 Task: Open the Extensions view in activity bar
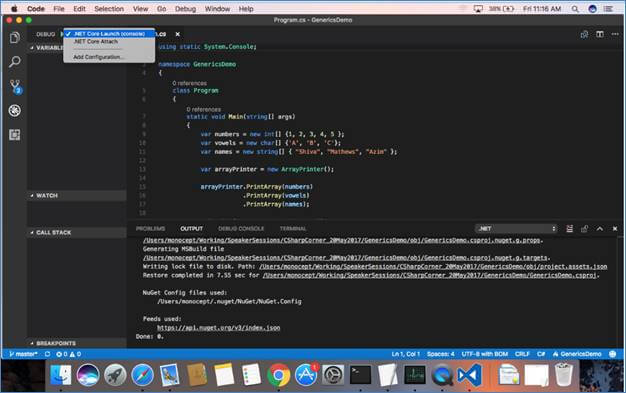(15, 135)
